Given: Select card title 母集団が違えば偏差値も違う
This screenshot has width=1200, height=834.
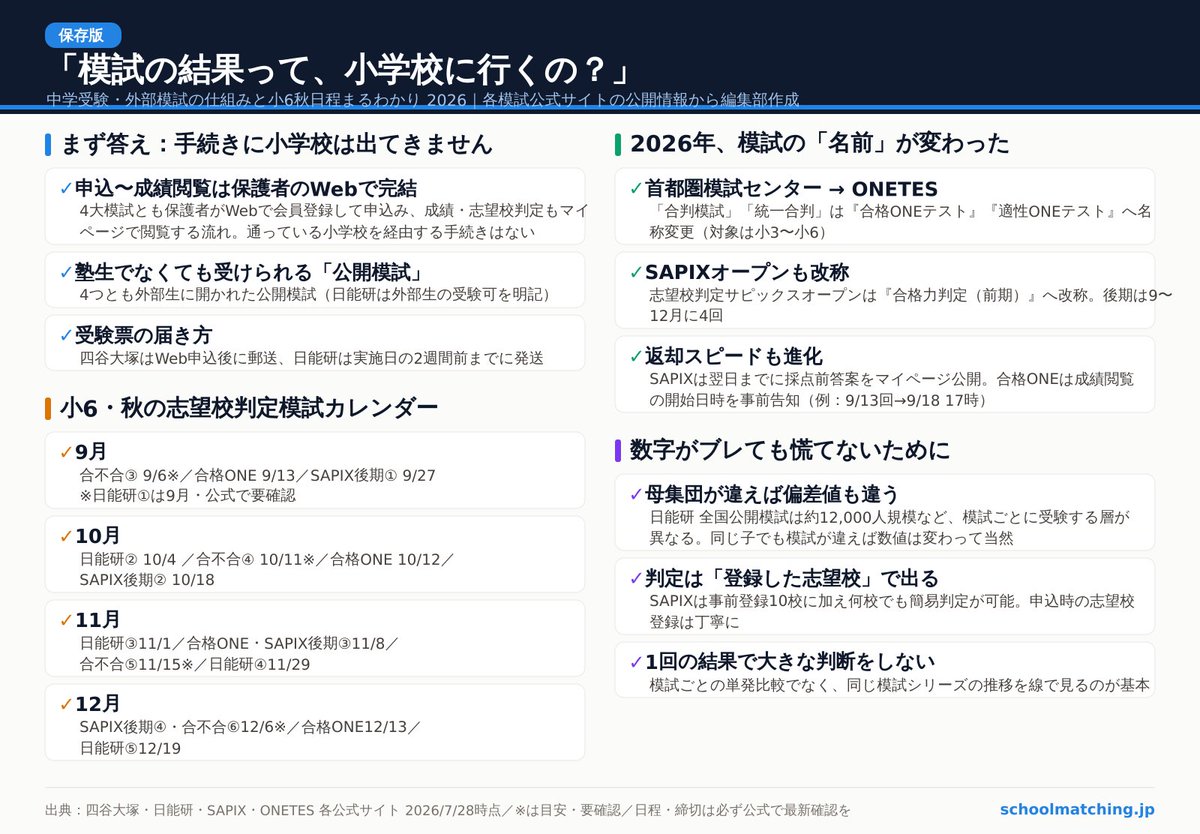Looking at the screenshot, I should [x=772, y=495].
